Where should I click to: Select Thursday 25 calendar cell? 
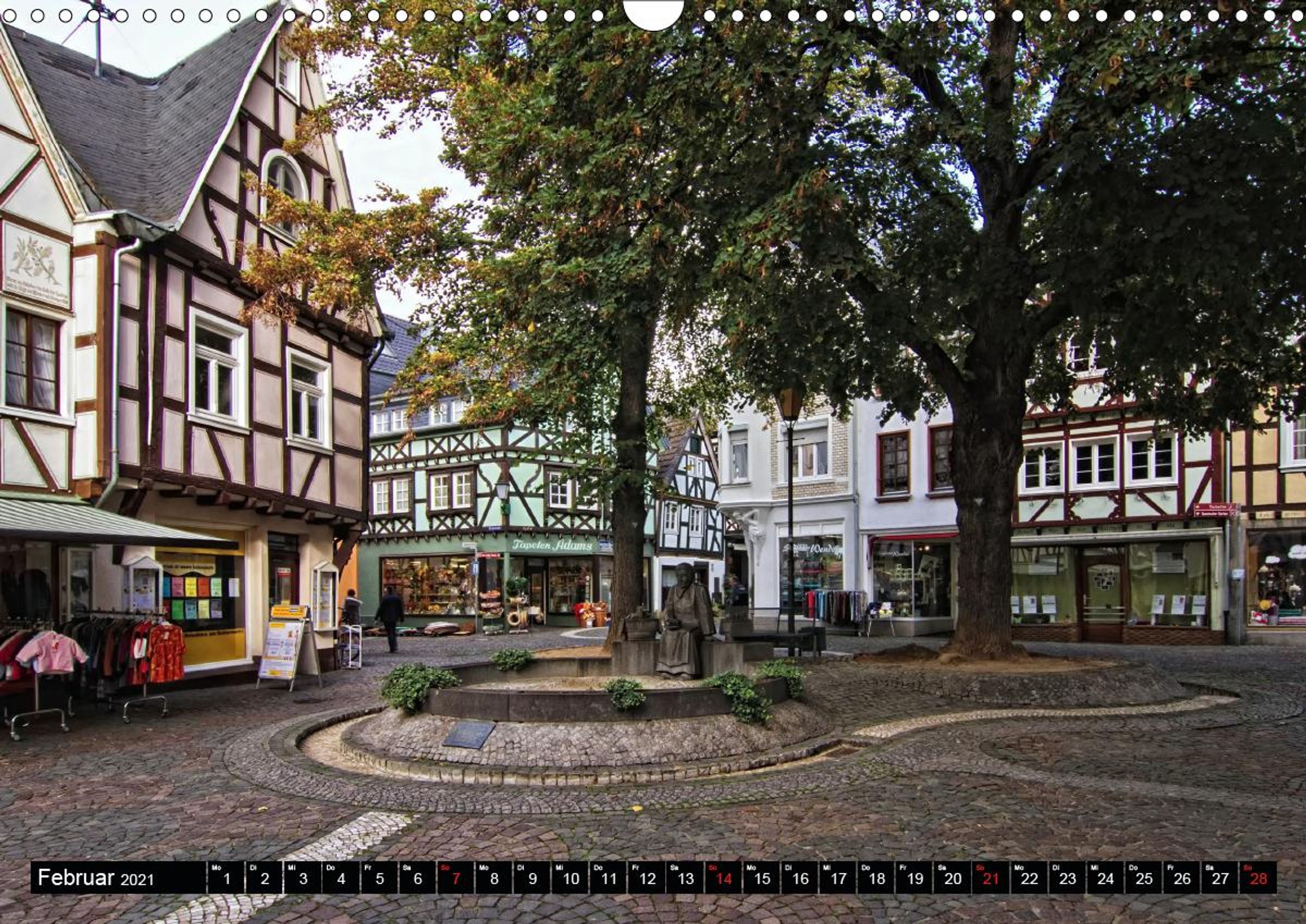(x=1143, y=878)
